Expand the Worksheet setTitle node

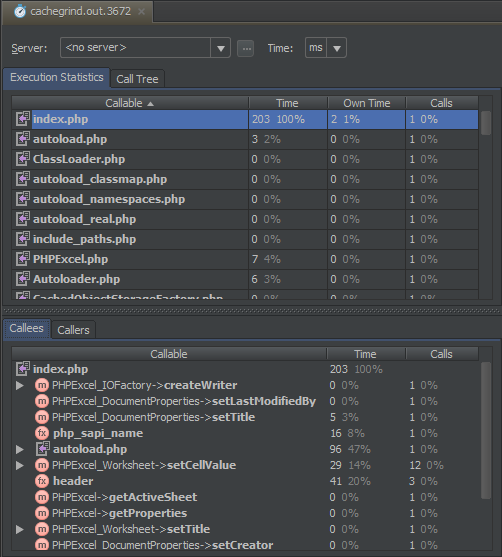pos(20,529)
